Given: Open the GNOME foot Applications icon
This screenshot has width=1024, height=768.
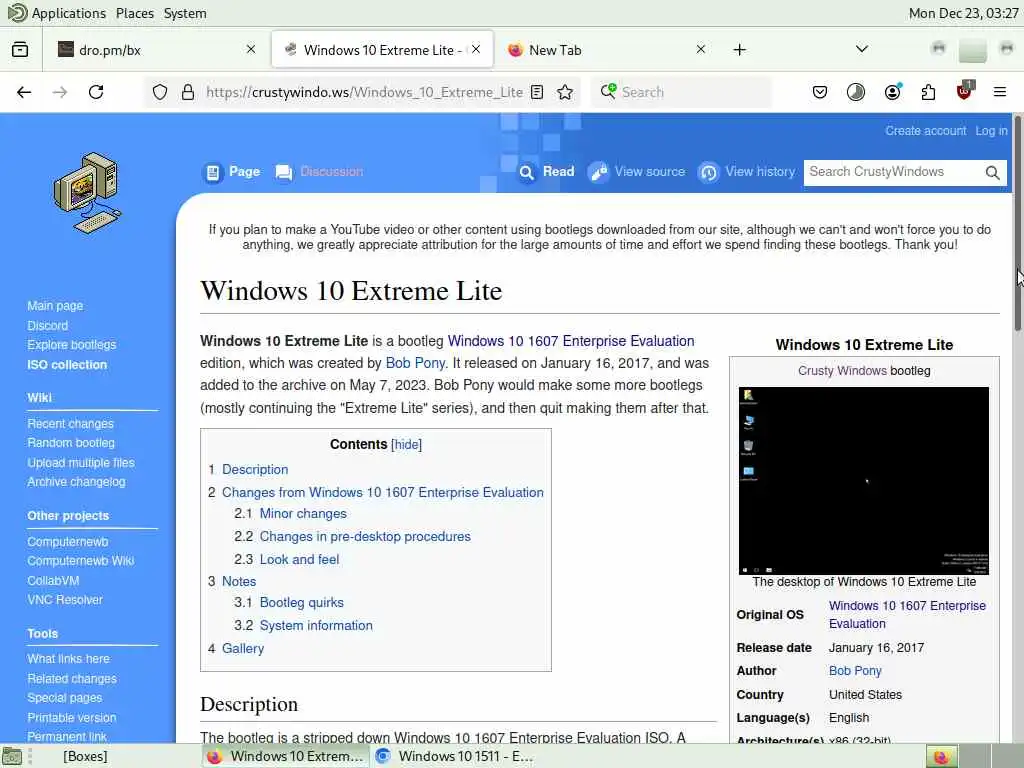Looking at the screenshot, I should (x=17, y=12).
